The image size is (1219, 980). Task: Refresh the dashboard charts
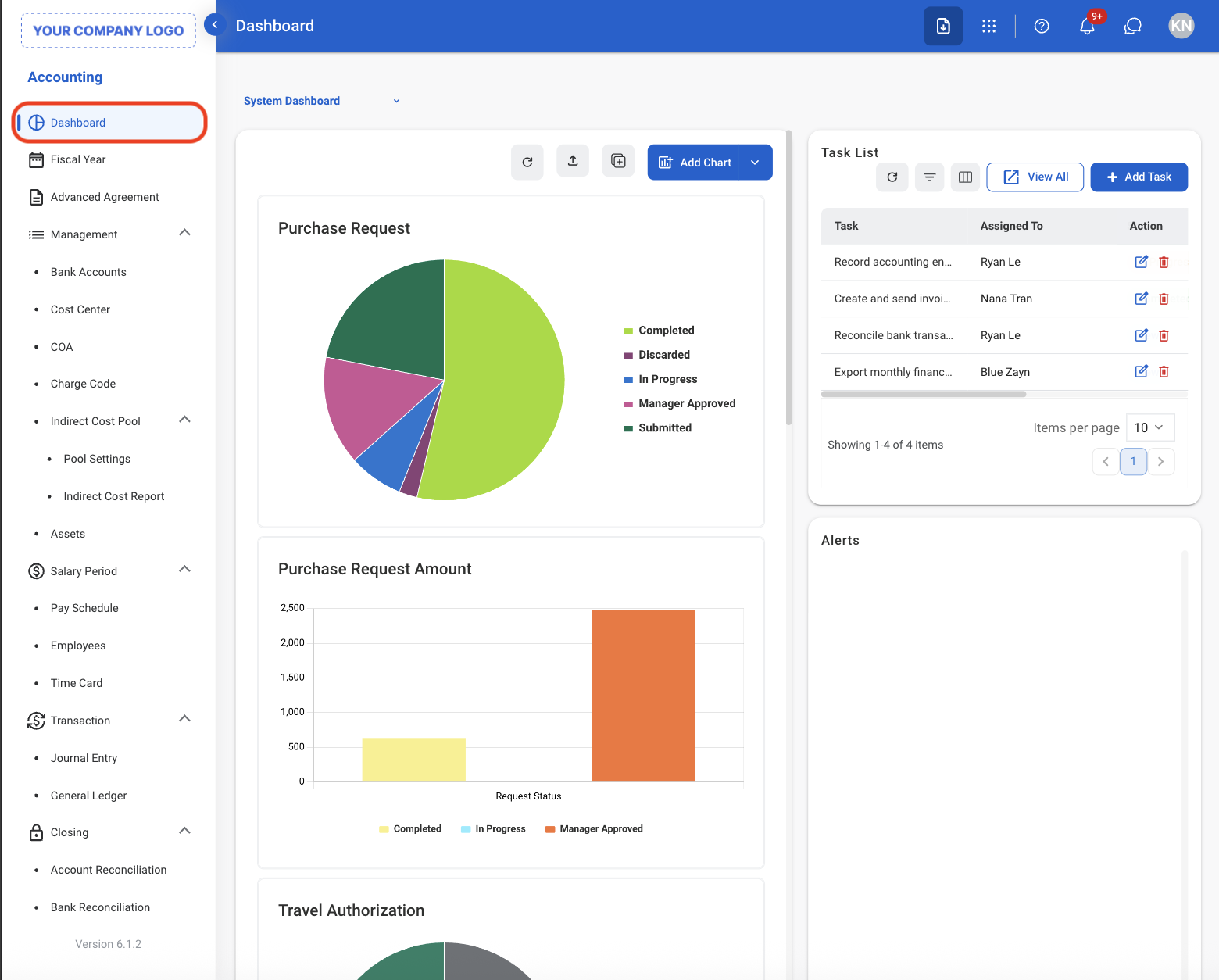527,162
